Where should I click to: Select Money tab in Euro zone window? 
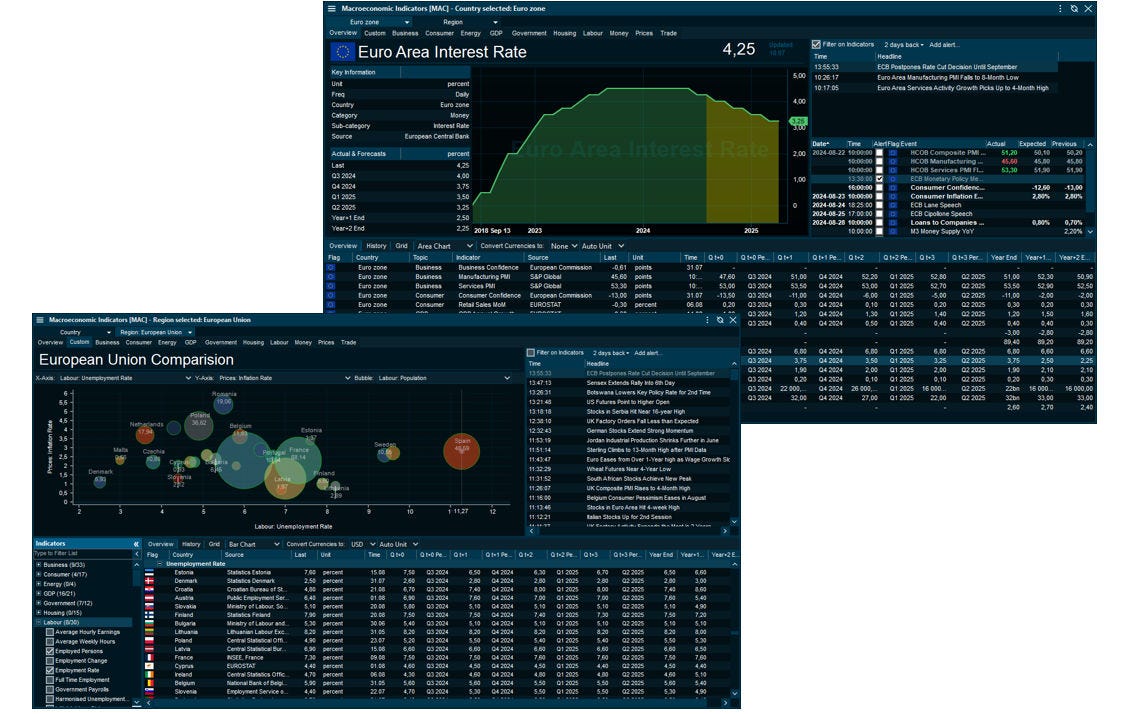[619, 33]
